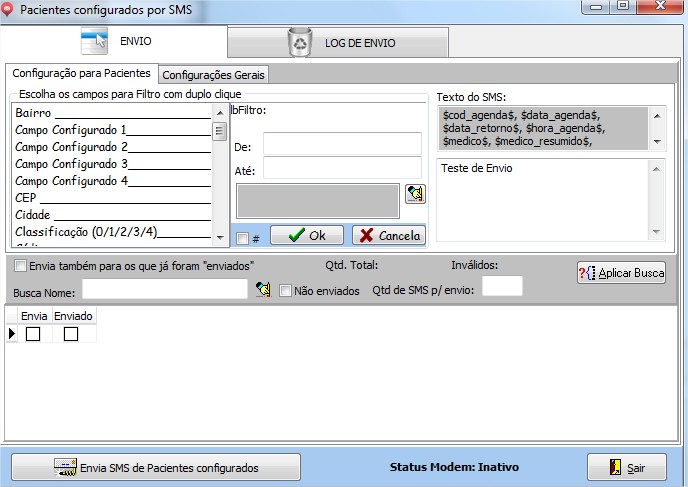Click the search icon next to Busca Nome
This screenshot has width=688, height=487.
click(x=264, y=289)
